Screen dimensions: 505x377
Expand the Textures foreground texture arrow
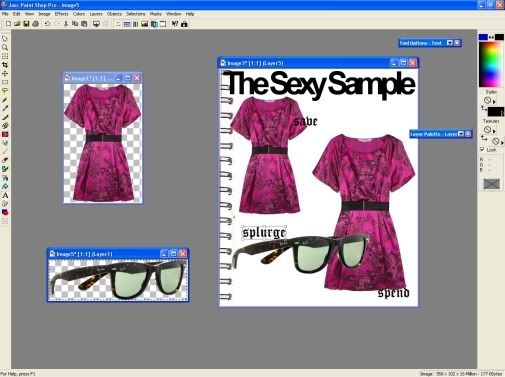click(x=494, y=131)
